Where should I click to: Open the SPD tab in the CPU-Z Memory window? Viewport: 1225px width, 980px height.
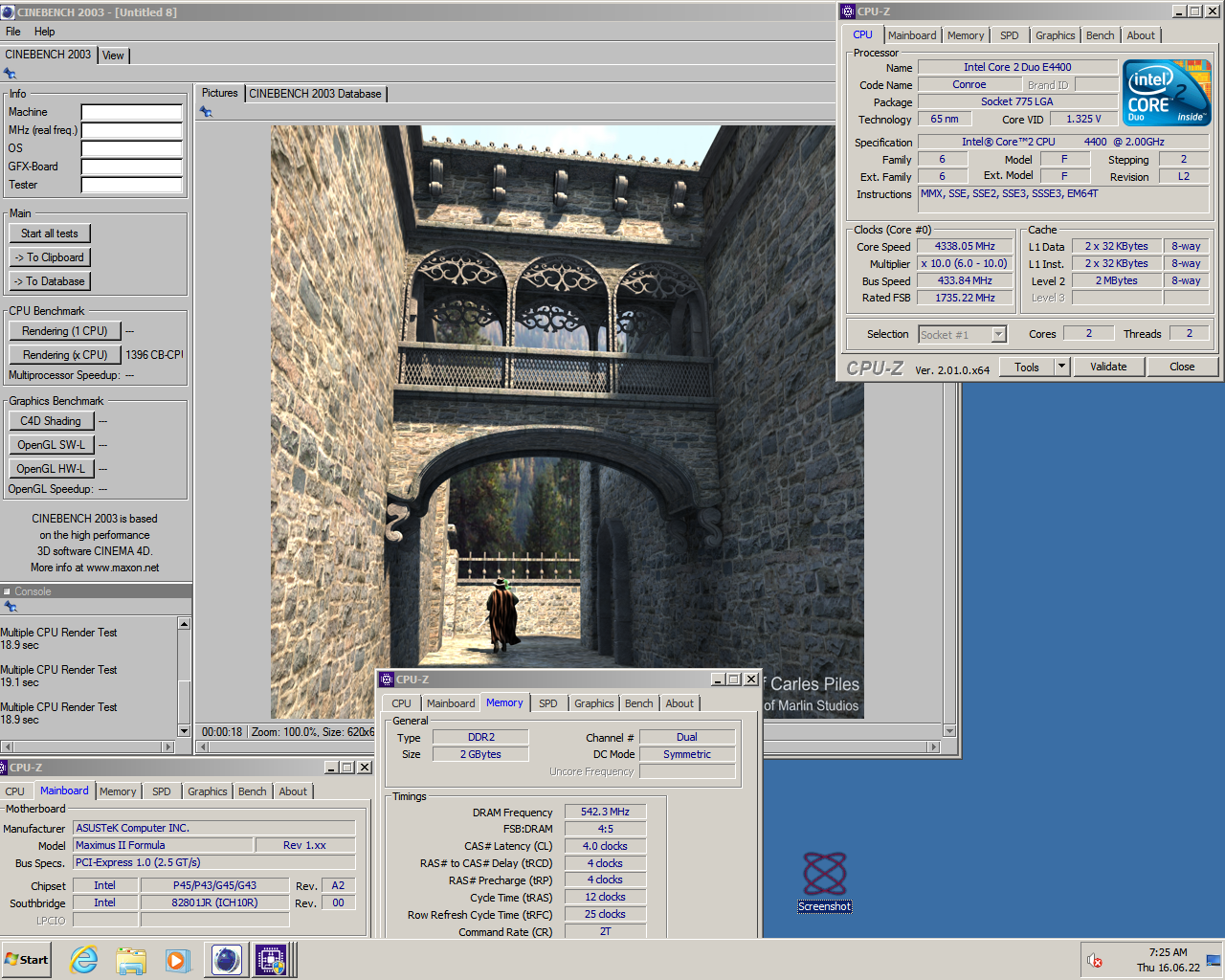pyautogui.click(x=547, y=703)
